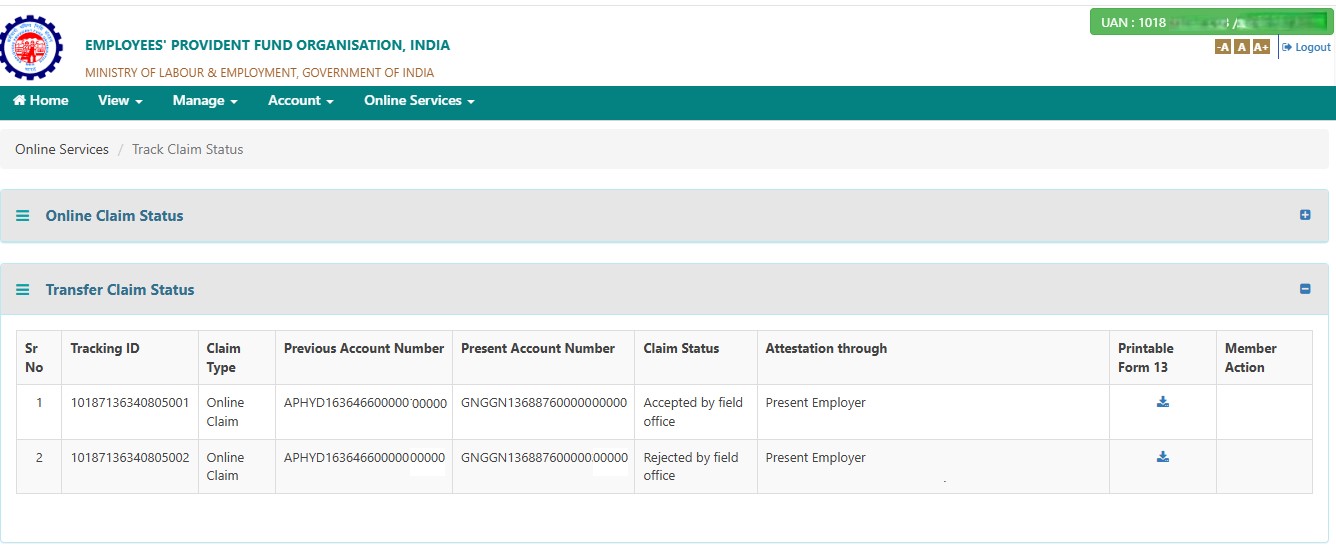Click the Online Claim Status panel header

coord(668,216)
